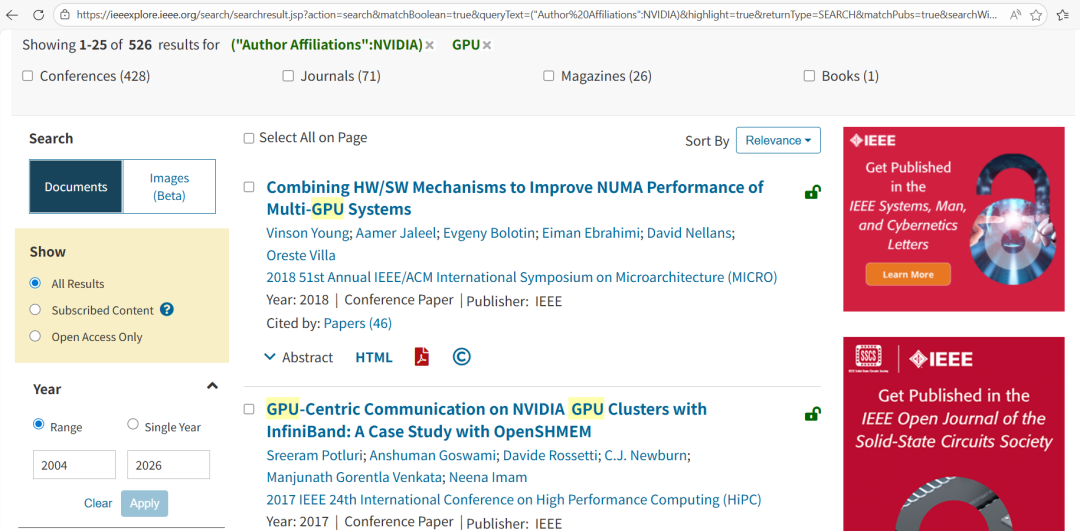Open HTML version of NUMA paper
Screen dimensions: 1080x531
374,357
